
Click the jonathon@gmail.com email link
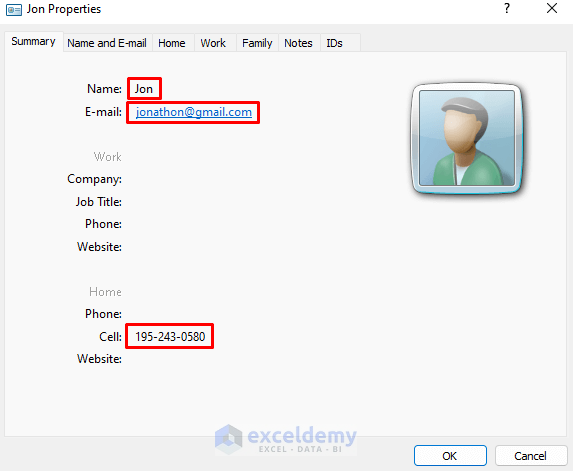194,112
